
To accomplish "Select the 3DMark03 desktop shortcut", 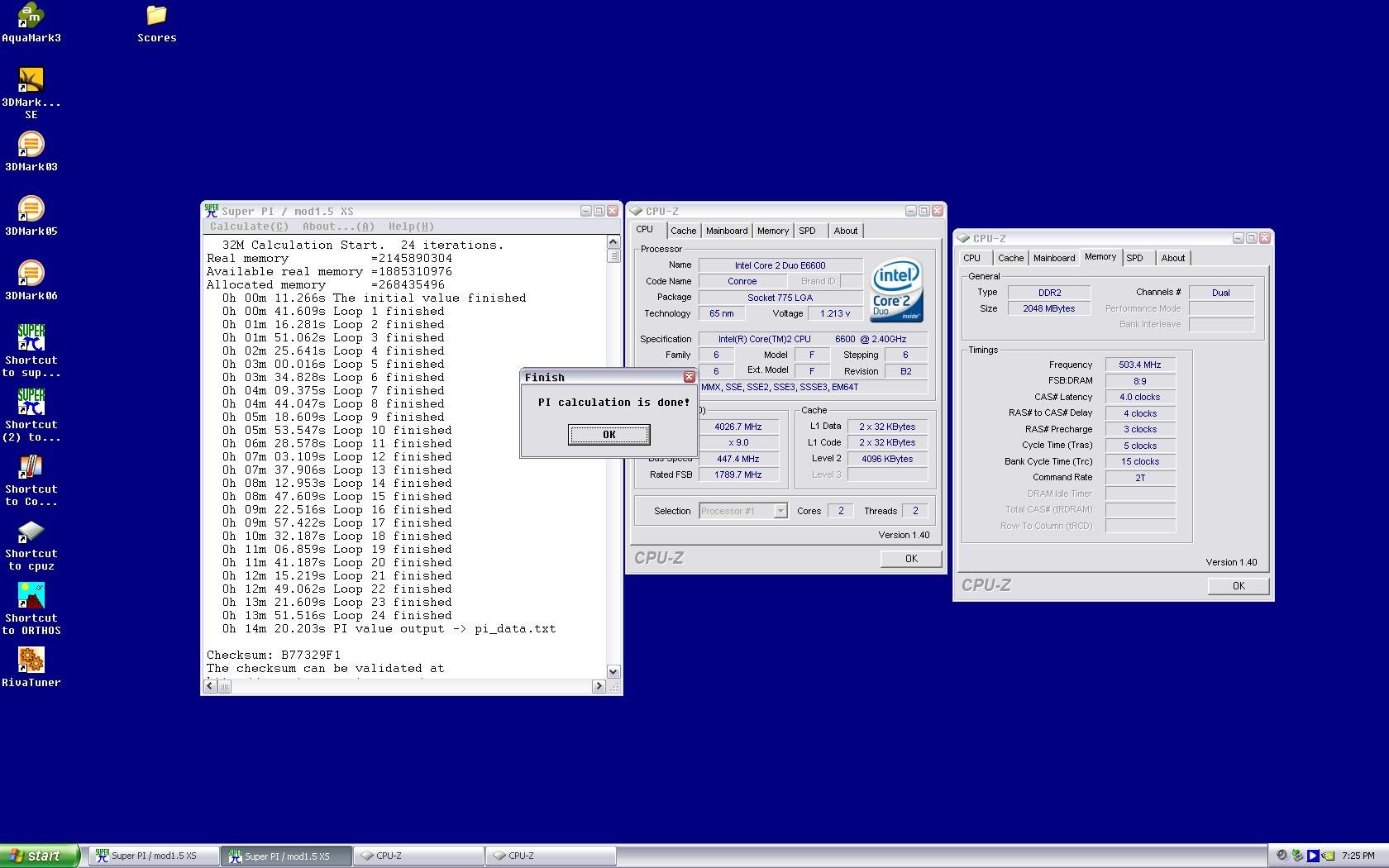I will [31, 151].
